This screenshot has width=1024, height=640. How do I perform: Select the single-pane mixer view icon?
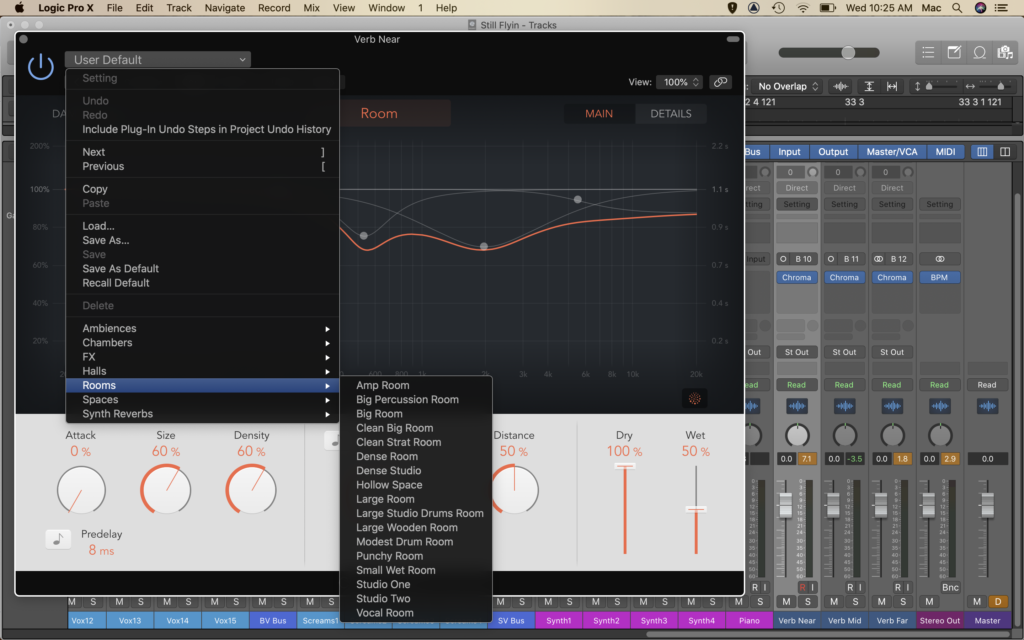point(982,151)
